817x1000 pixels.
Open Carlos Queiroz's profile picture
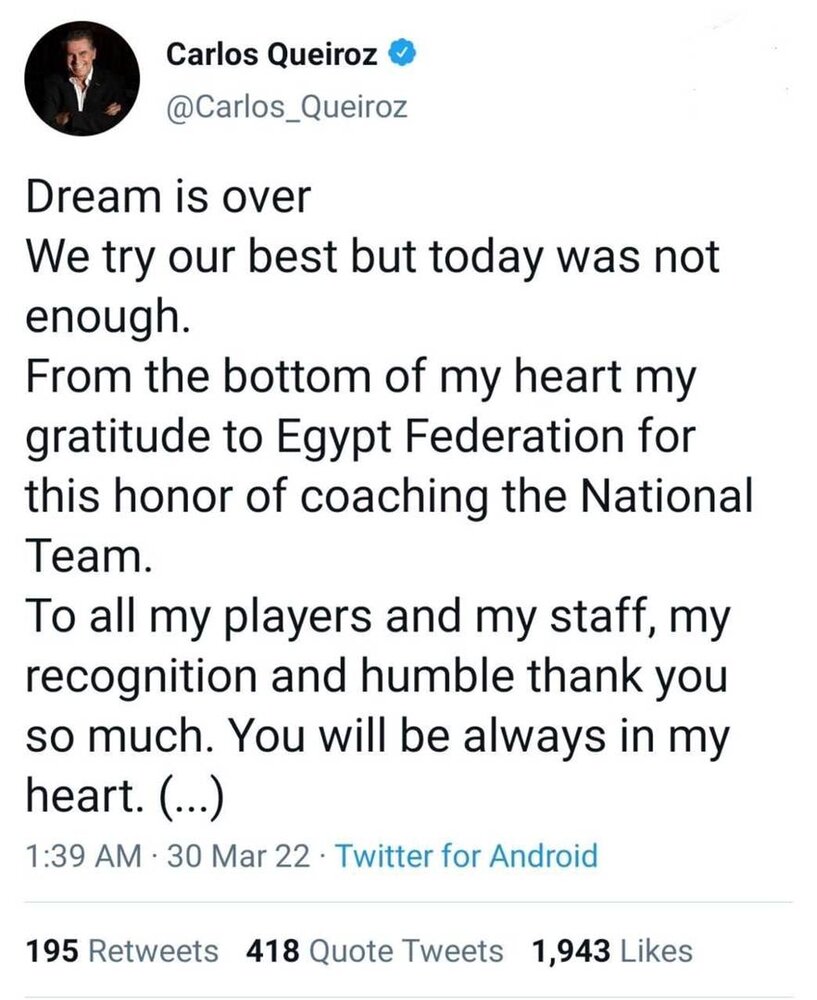tap(81, 79)
